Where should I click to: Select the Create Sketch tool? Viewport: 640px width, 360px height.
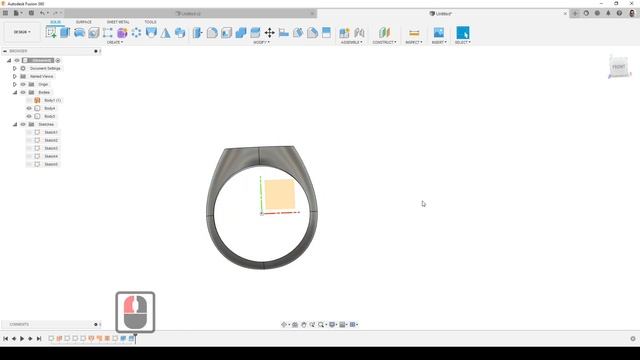click(x=51, y=33)
